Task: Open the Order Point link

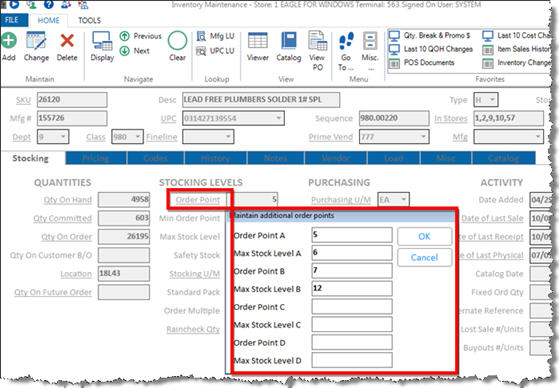Action: point(198,200)
